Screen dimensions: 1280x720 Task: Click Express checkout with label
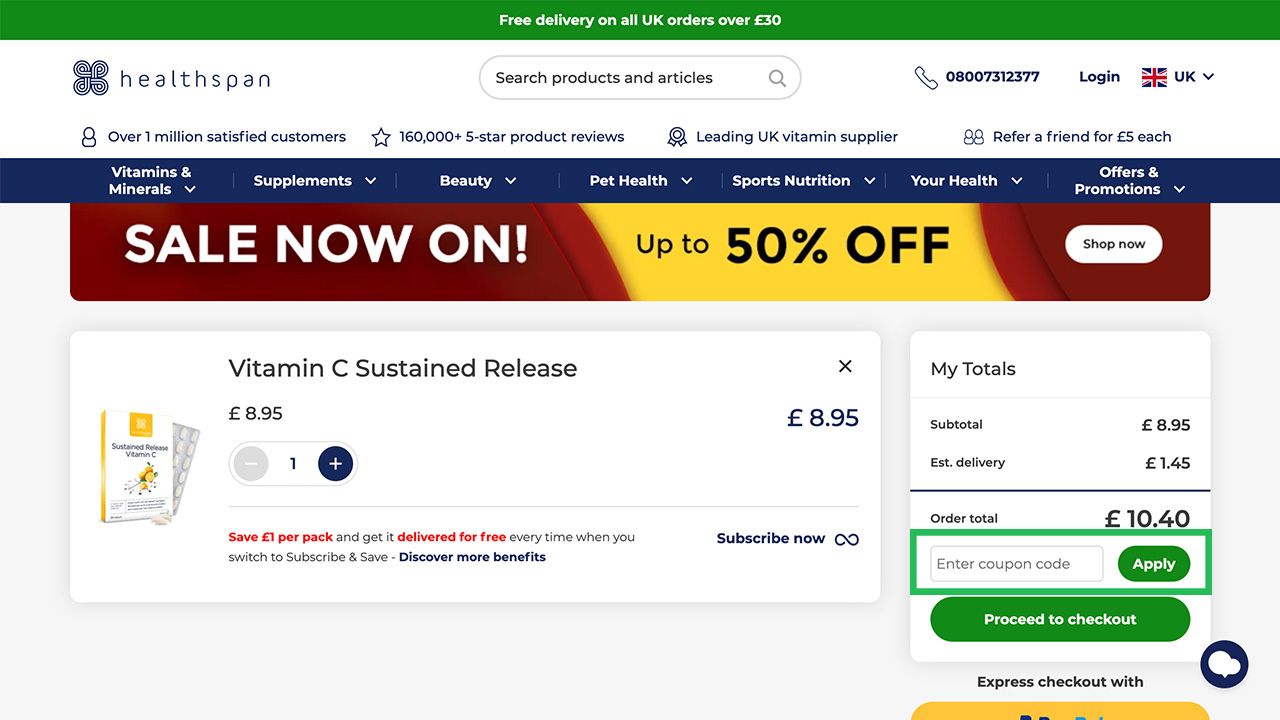[1060, 682]
